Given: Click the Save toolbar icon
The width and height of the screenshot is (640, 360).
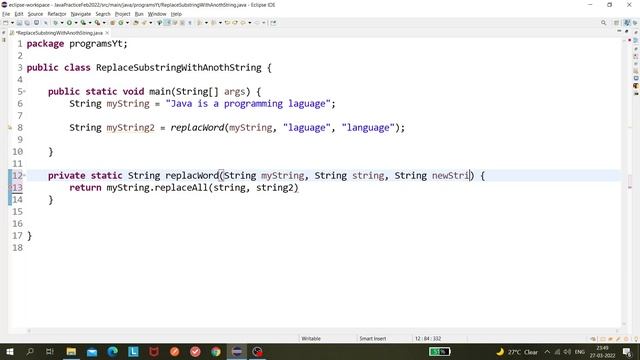Looking at the screenshot, I should (19, 23).
